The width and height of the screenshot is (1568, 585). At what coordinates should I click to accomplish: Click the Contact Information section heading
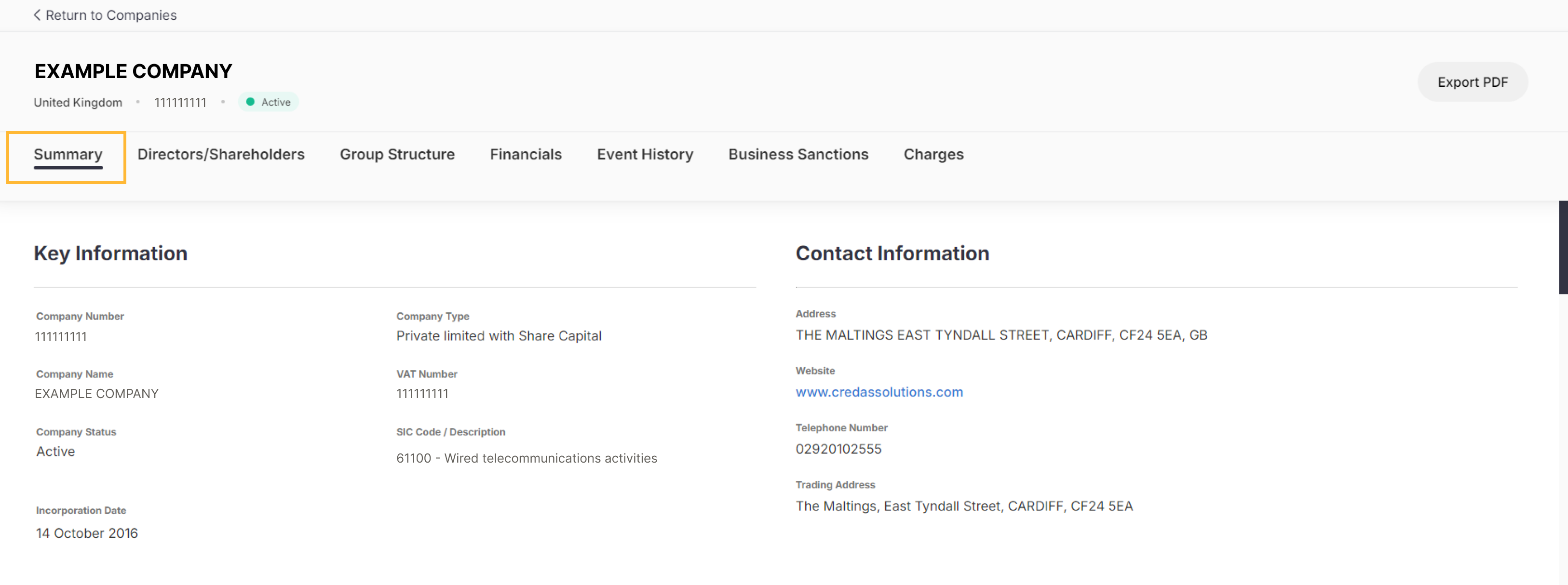pos(892,253)
